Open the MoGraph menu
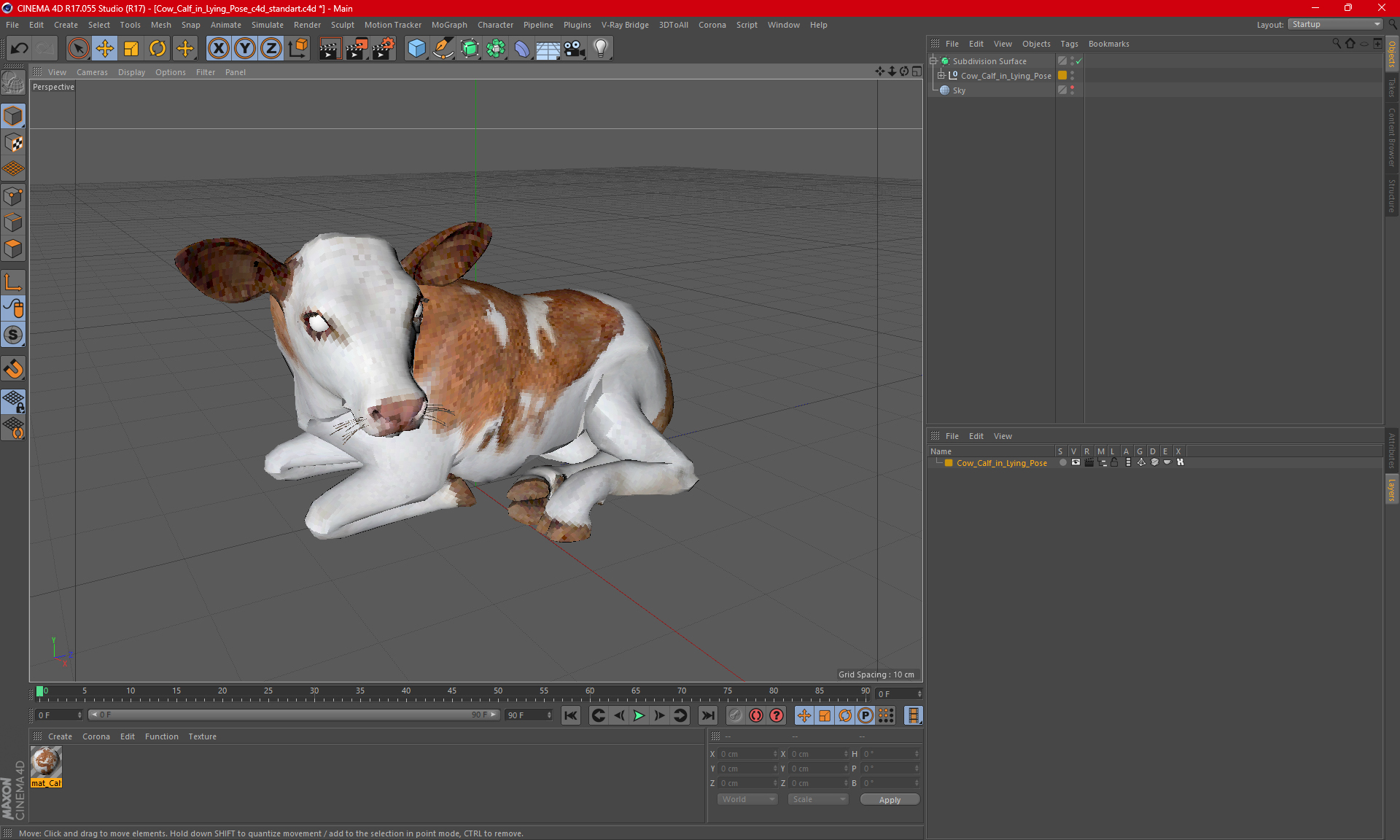 (449, 25)
